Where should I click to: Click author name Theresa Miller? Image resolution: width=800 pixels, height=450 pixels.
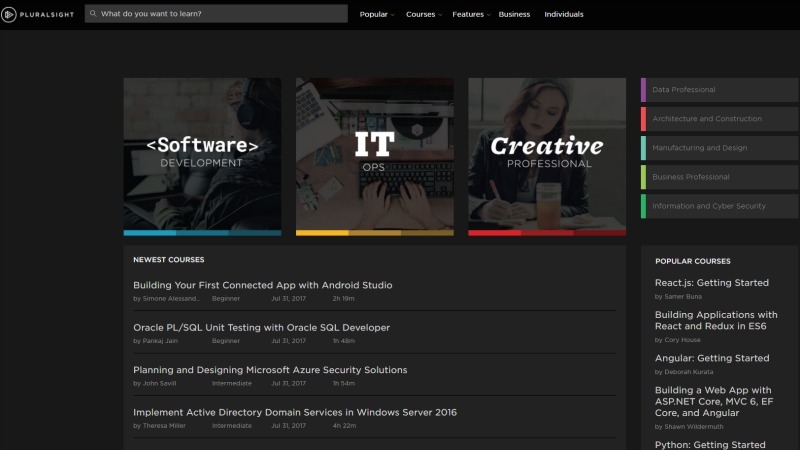pyautogui.click(x=164, y=426)
